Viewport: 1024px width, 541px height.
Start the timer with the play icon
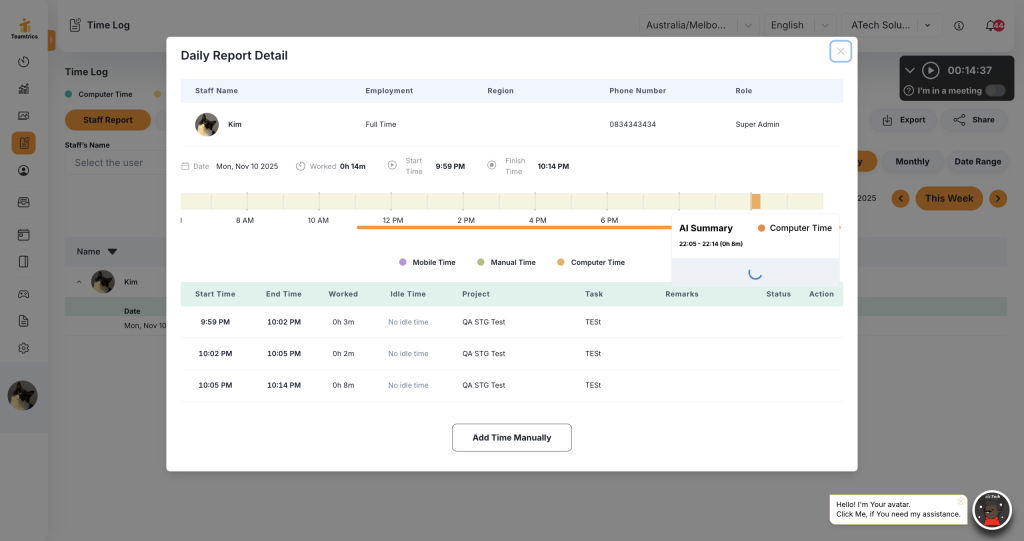pyautogui.click(x=931, y=70)
